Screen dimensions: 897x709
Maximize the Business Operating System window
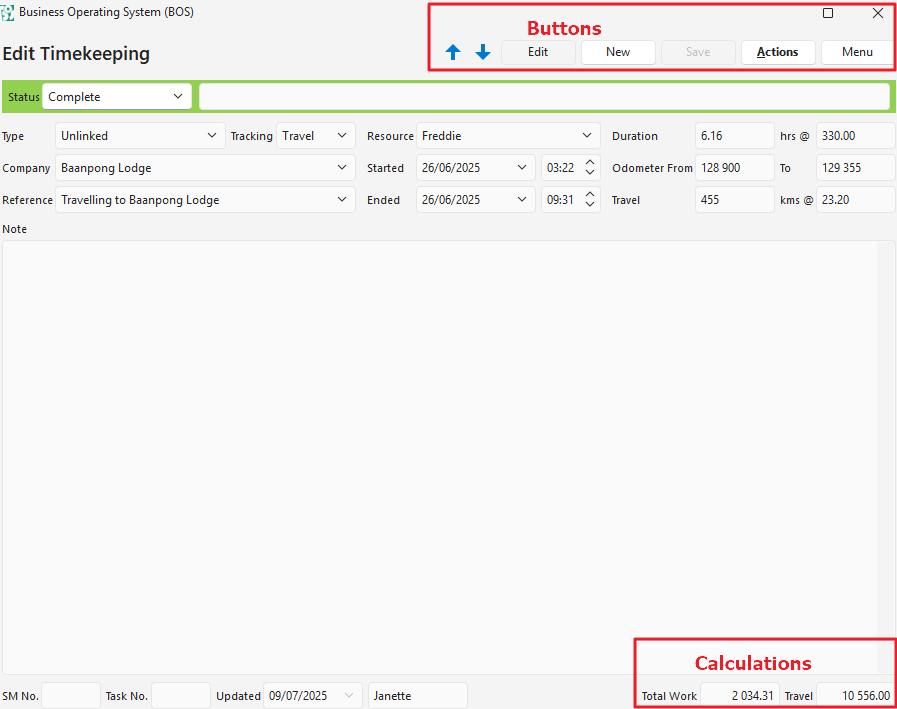[828, 13]
